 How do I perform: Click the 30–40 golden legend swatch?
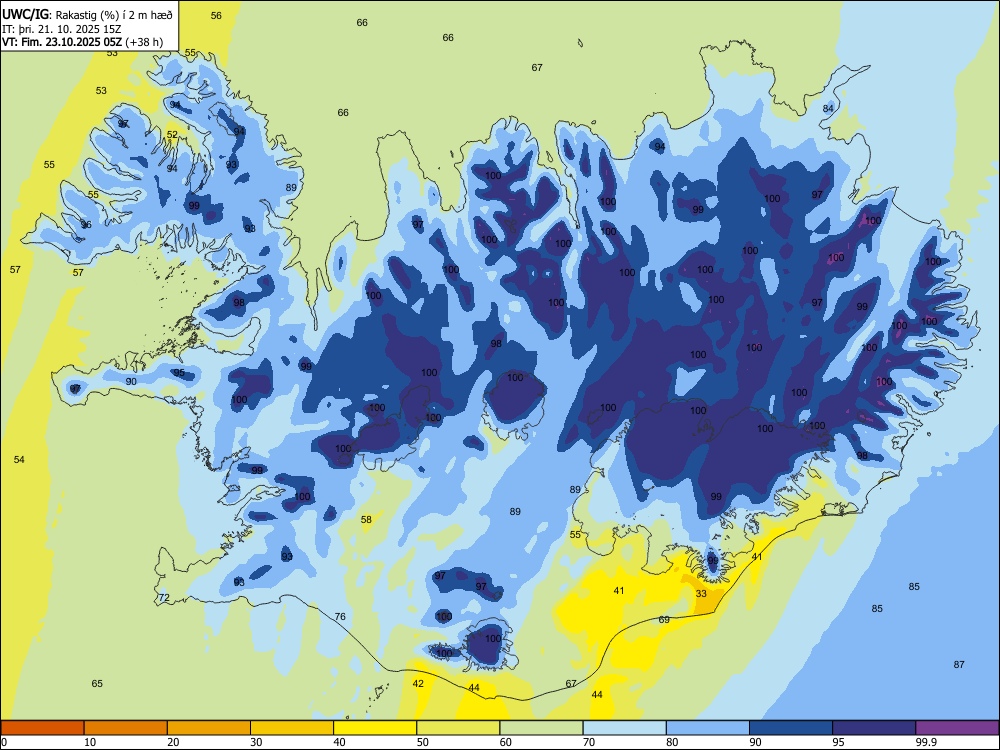[x=292, y=728]
